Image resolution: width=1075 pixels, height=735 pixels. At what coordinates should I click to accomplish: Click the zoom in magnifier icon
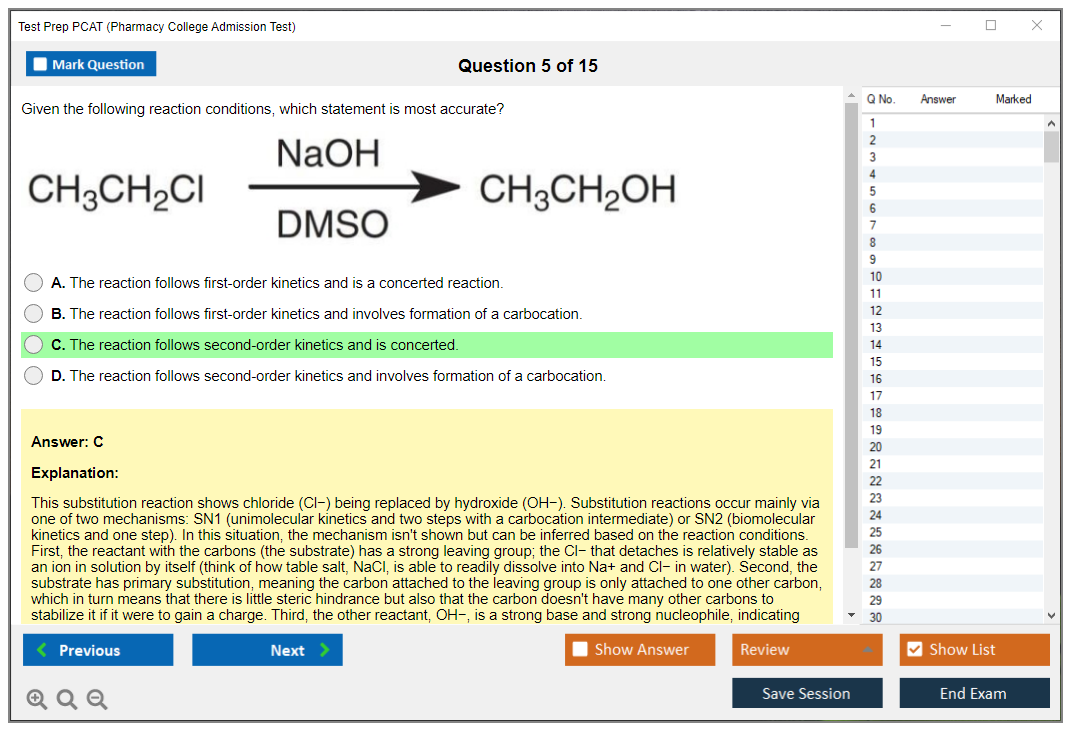[37, 700]
